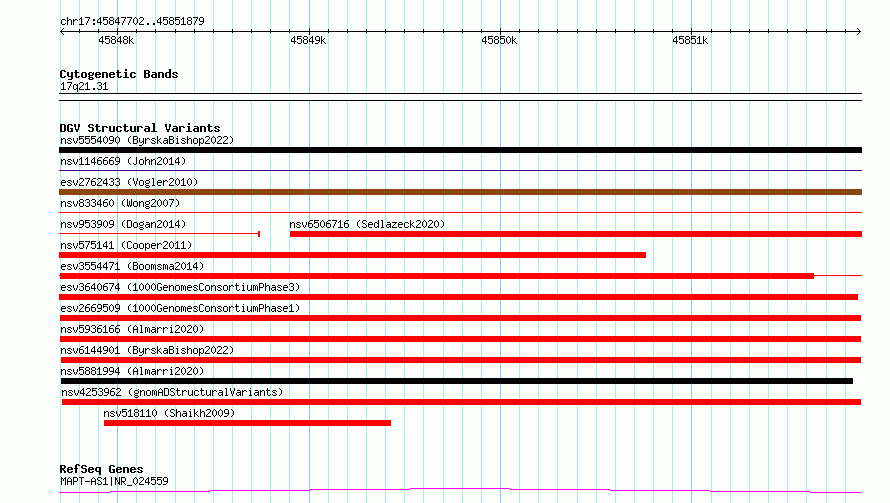Click the DGV Structural Variants track title
This screenshot has height=503, width=890.
click(140, 128)
